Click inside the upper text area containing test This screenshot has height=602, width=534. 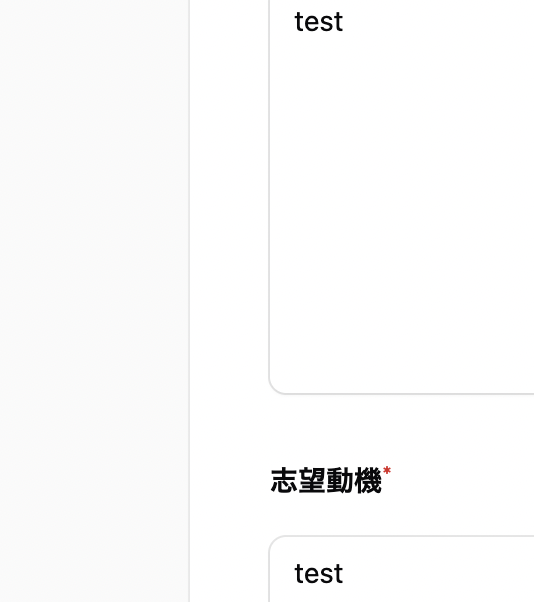pyautogui.click(x=402, y=197)
